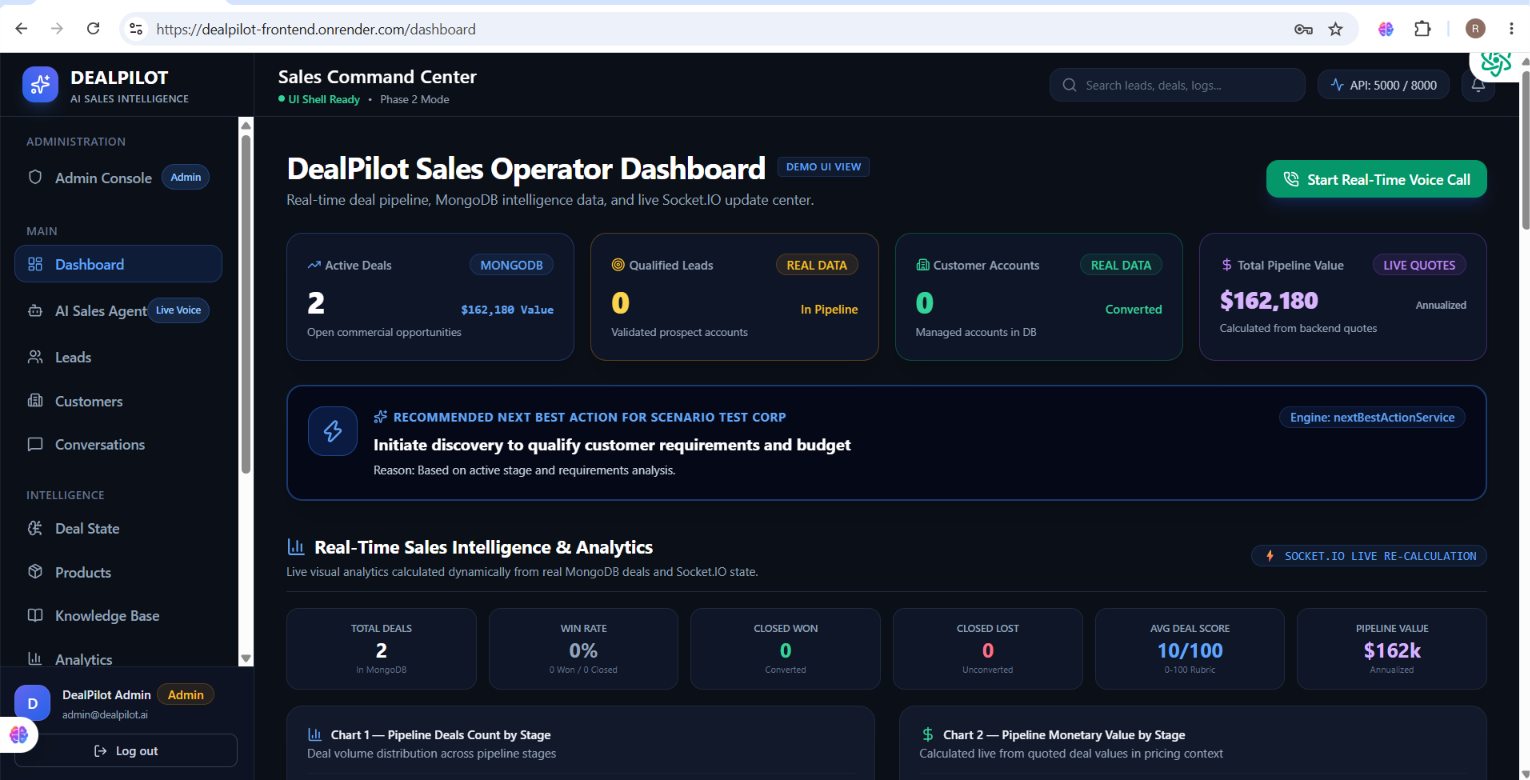Click the Deal State brain icon

pos(35,528)
